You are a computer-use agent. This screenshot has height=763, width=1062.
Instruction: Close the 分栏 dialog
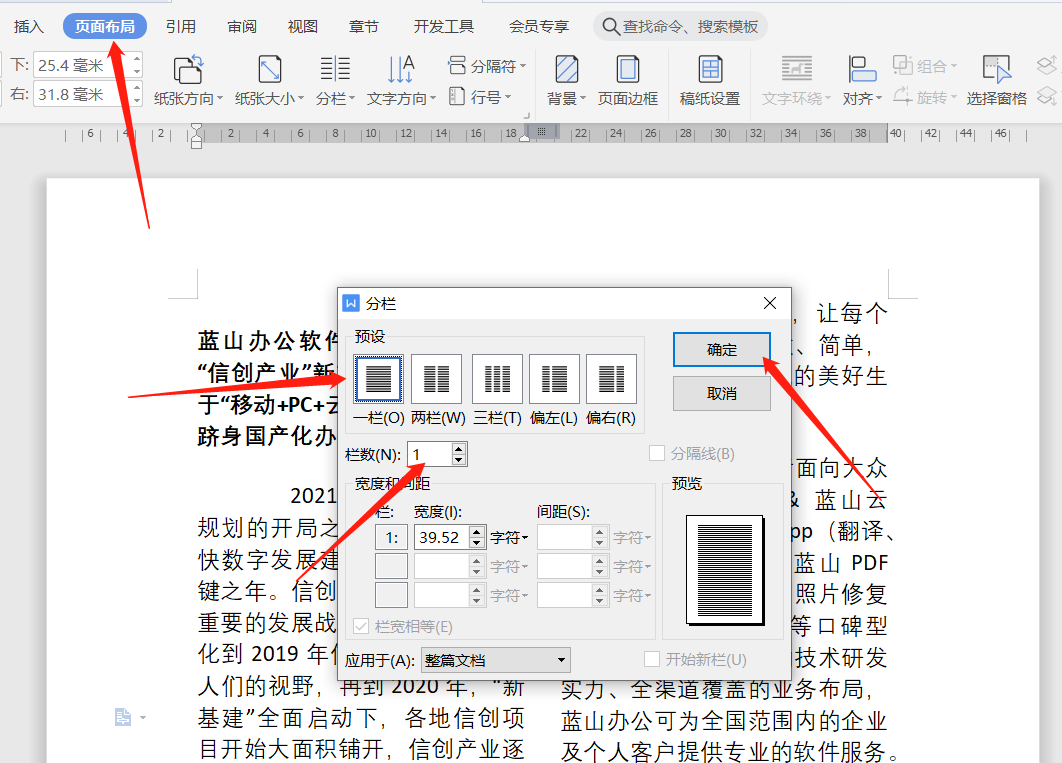[770, 303]
